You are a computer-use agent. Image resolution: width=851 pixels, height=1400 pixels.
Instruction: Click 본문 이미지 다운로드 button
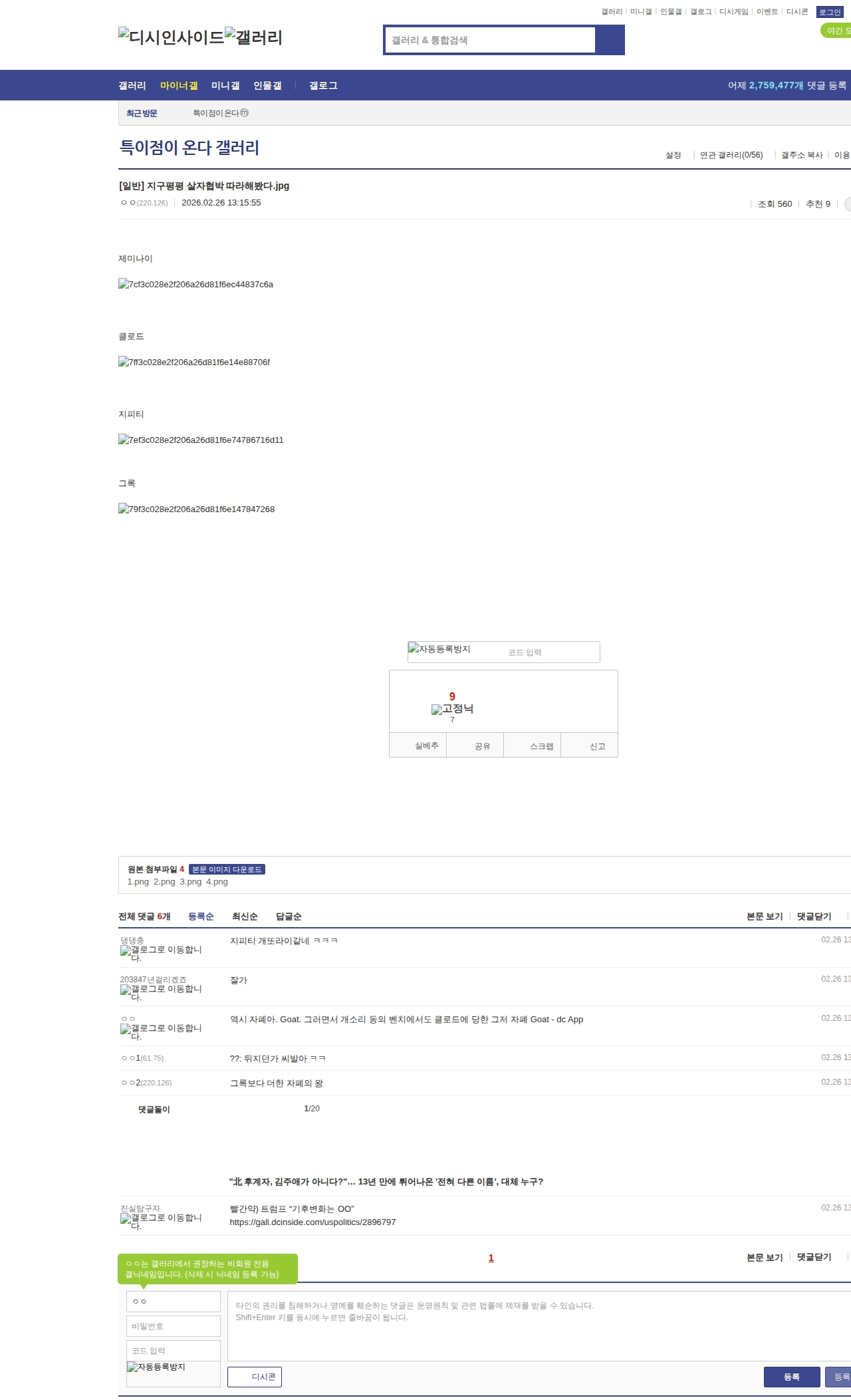click(x=227, y=869)
